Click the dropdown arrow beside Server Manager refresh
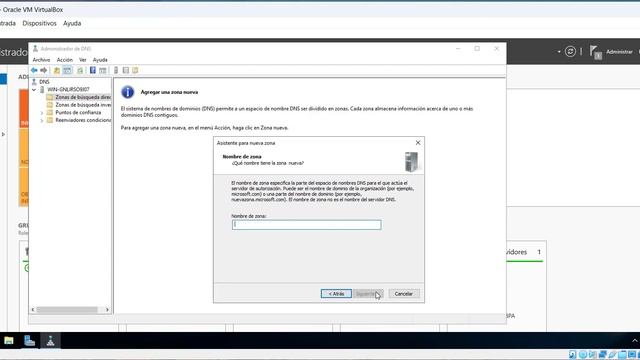Image resolution: width=640 pixels, height=360 pixels. point(559,52)
